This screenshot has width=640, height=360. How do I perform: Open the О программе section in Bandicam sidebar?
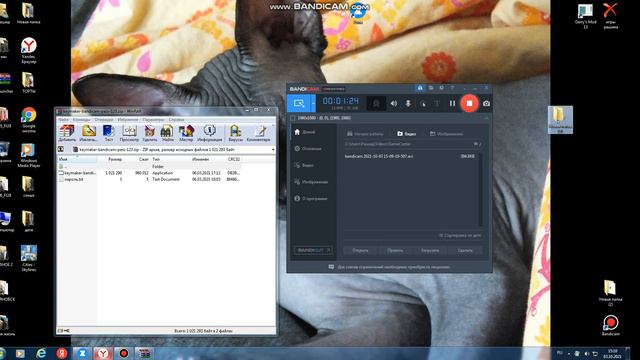(x=312, y=199)
